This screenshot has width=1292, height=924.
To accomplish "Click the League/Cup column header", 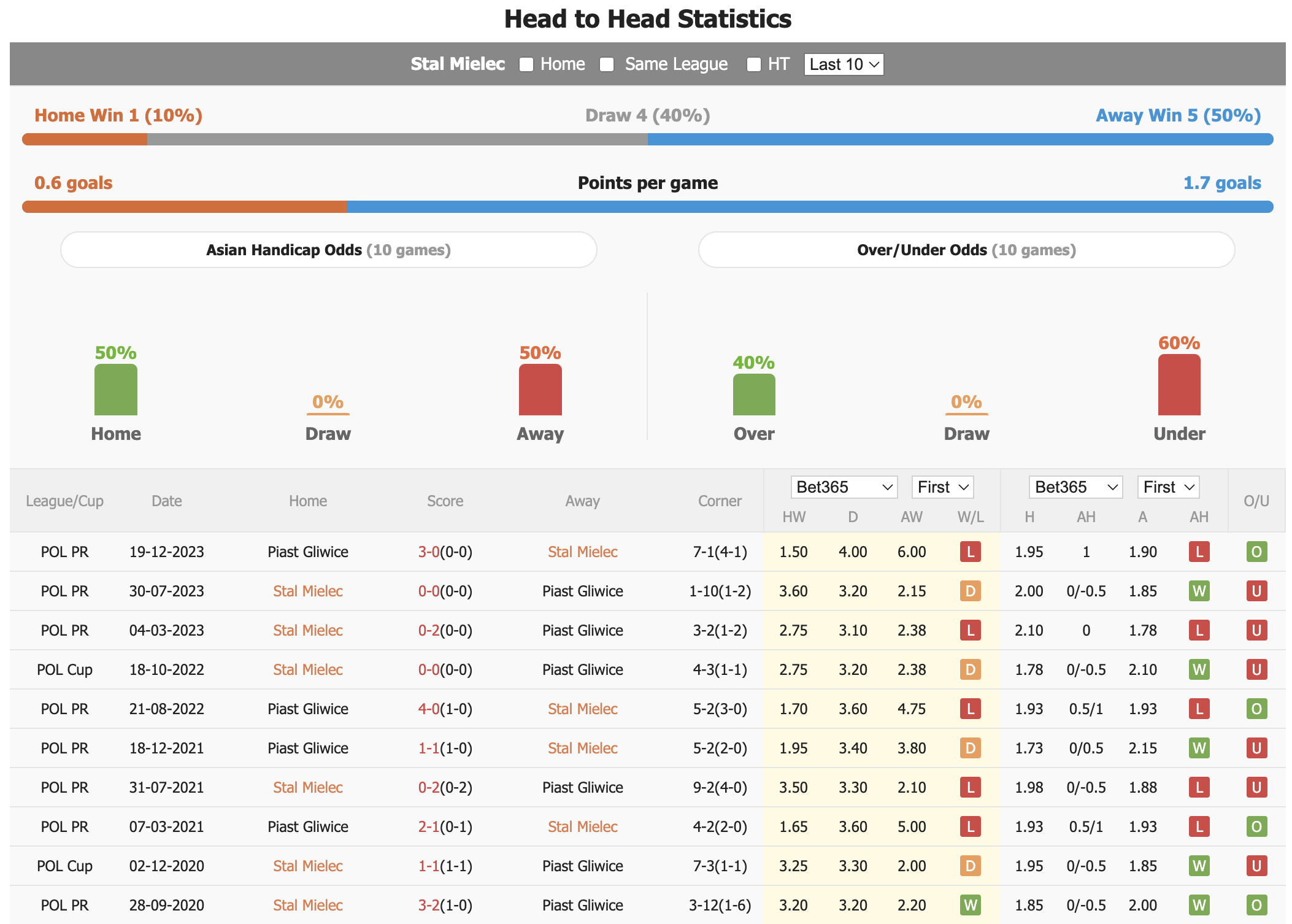I will (x=64, y=501).
